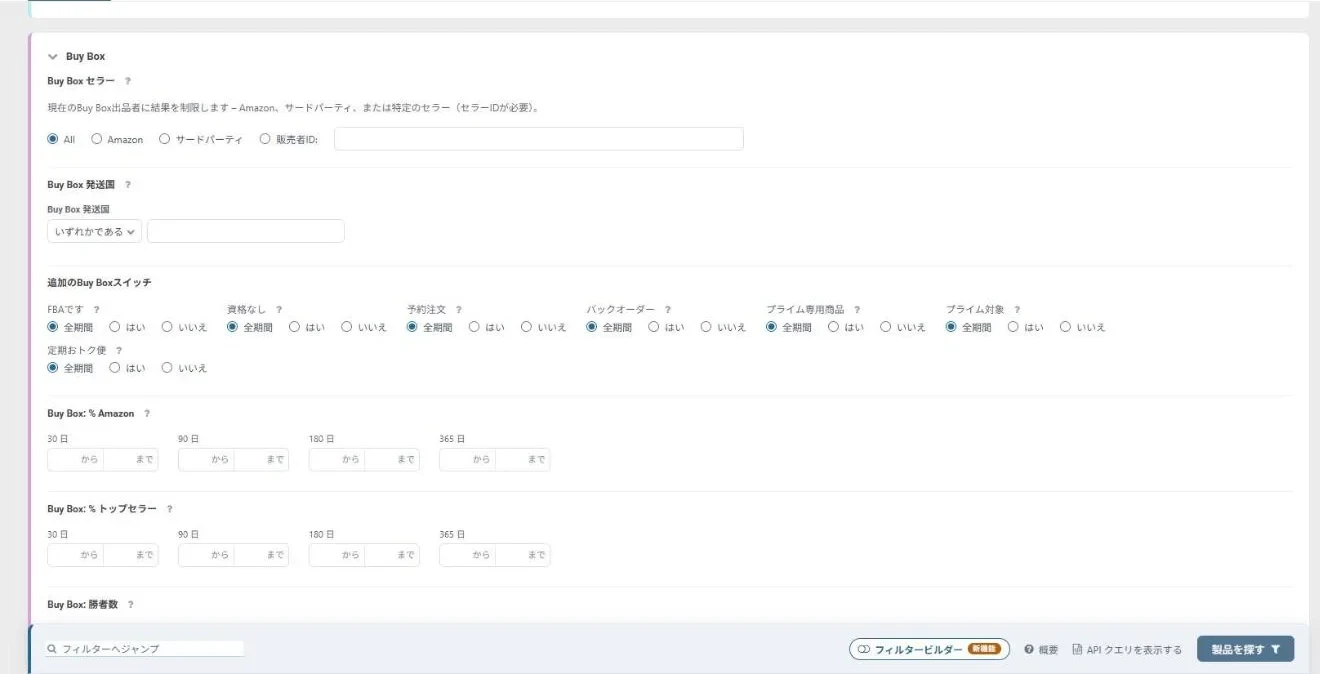The width and height of the screenshot is (1320, 674).
Task: Set FBAです to はい
Action: (115, 327)
